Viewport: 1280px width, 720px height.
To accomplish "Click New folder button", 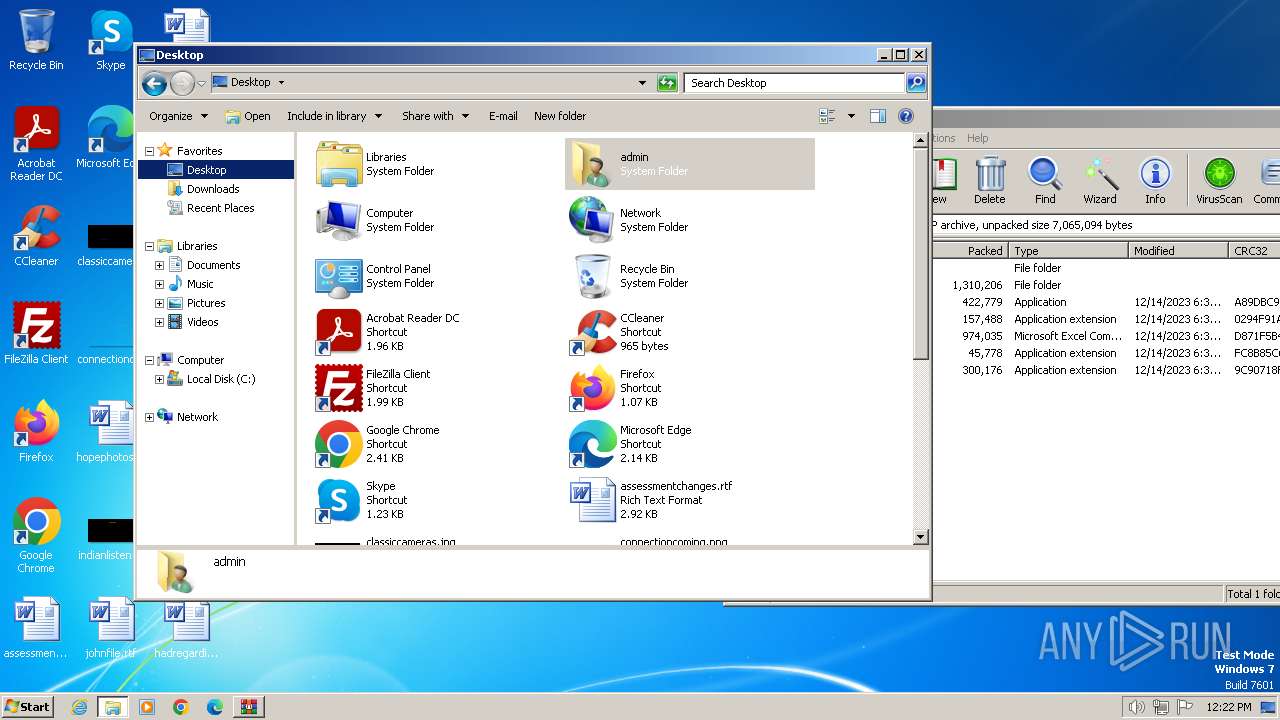I will pos(560,116).
